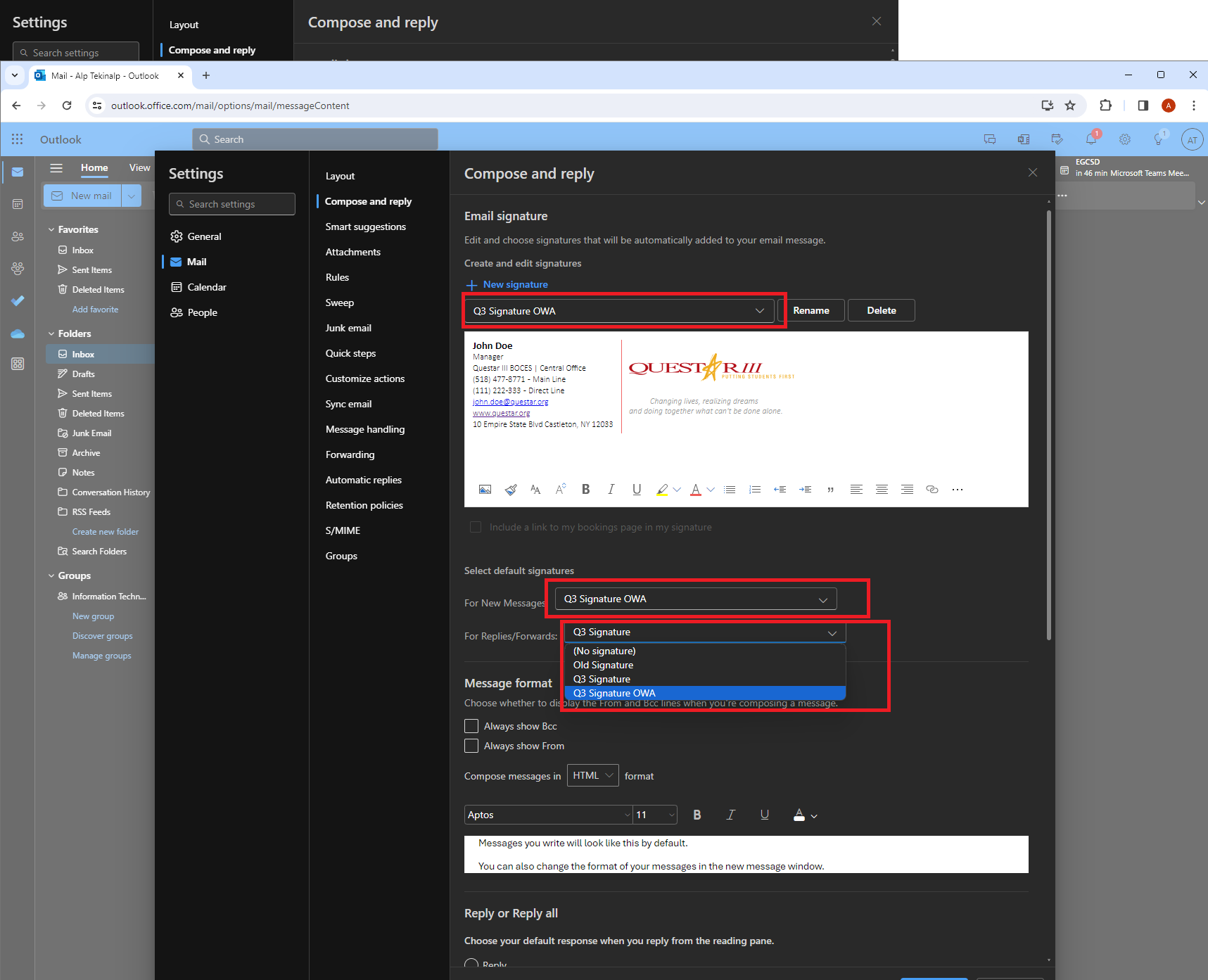Viewport: 1208px width, 980px height.
Task: Delete the selected signature
Action: (x=882, y=310)
